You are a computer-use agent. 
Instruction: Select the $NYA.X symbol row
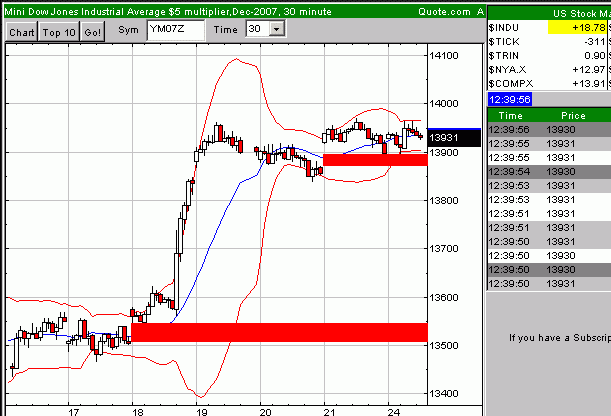pos(512,69)
